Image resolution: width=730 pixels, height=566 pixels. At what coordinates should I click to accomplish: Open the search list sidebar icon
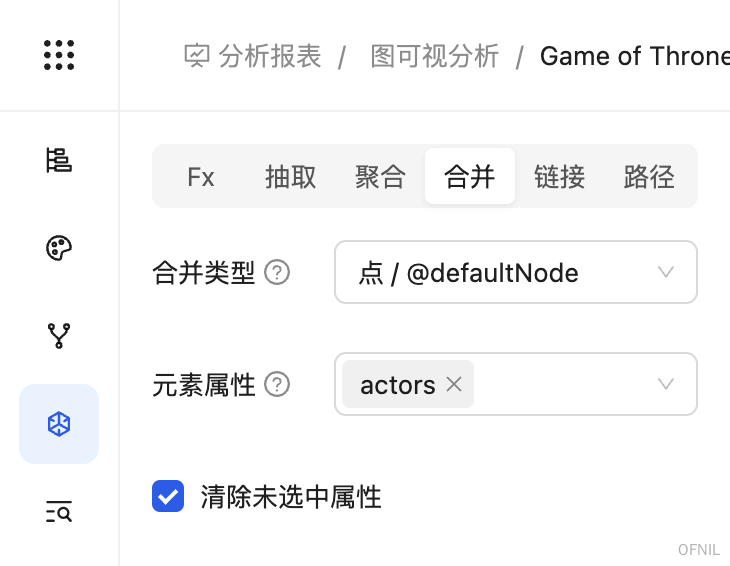pyautogui.click(x=59, y=512)
